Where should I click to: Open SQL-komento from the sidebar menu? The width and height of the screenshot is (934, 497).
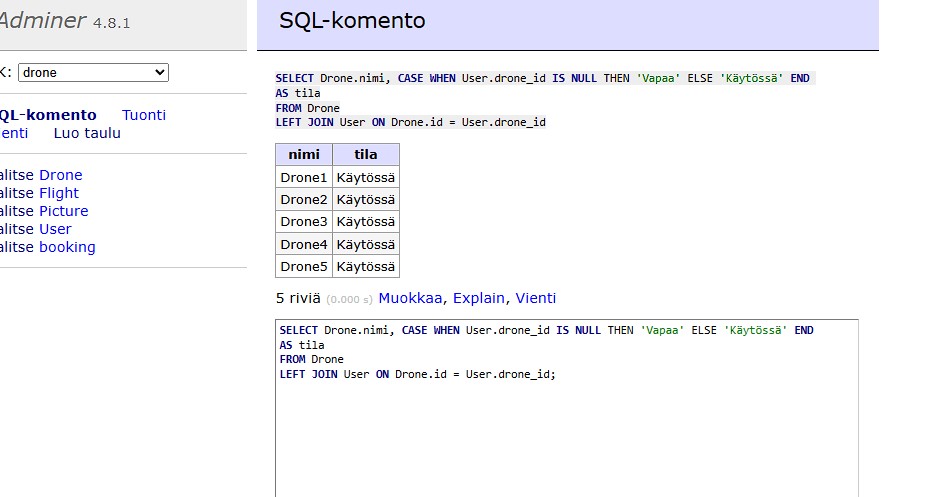[x=47, y=115]
